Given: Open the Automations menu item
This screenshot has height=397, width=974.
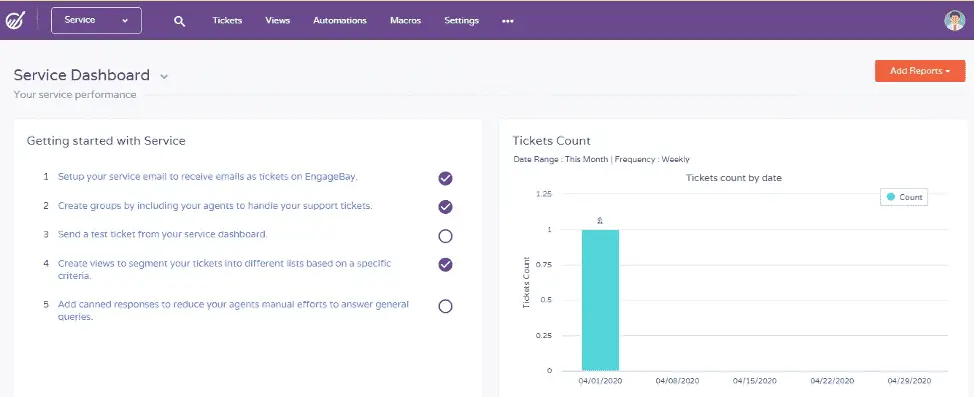Looking at the screenshot, I should click(340, 21).
